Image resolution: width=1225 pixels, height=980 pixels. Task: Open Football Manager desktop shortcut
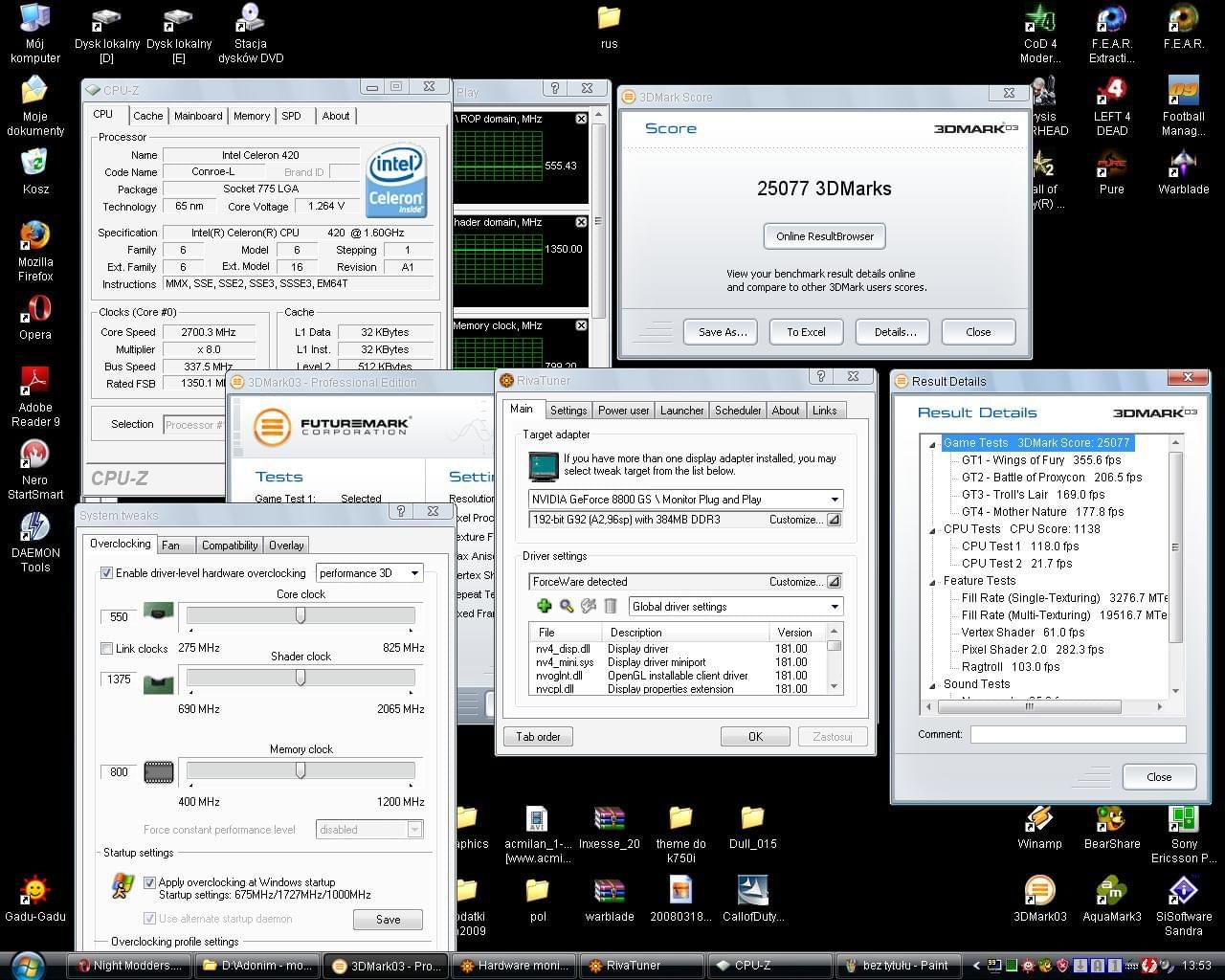pyautogui.click(x=1184, y=105)
